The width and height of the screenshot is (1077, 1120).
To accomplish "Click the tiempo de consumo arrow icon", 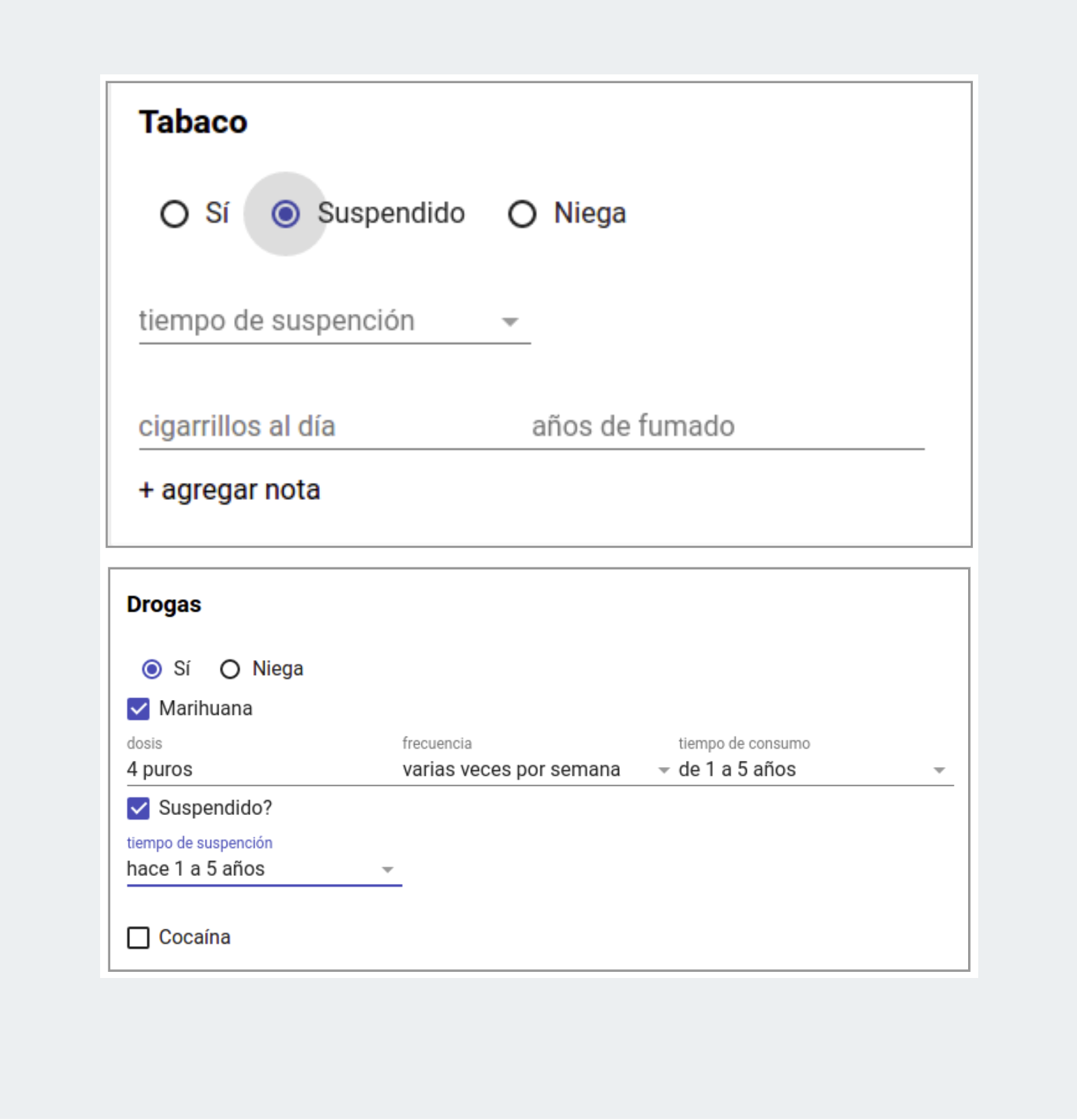I will (939, 770).
